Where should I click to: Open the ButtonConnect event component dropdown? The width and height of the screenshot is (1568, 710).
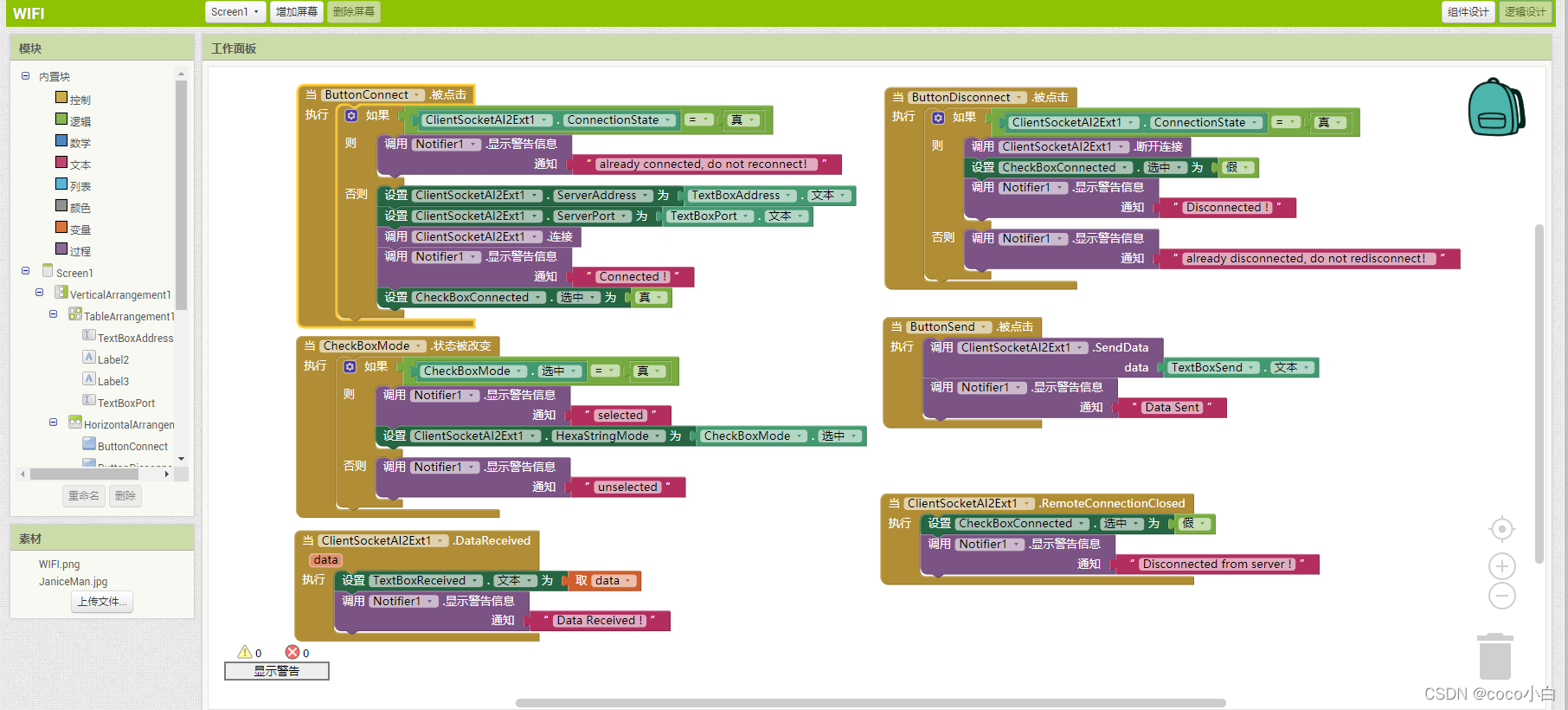(373, 95)
